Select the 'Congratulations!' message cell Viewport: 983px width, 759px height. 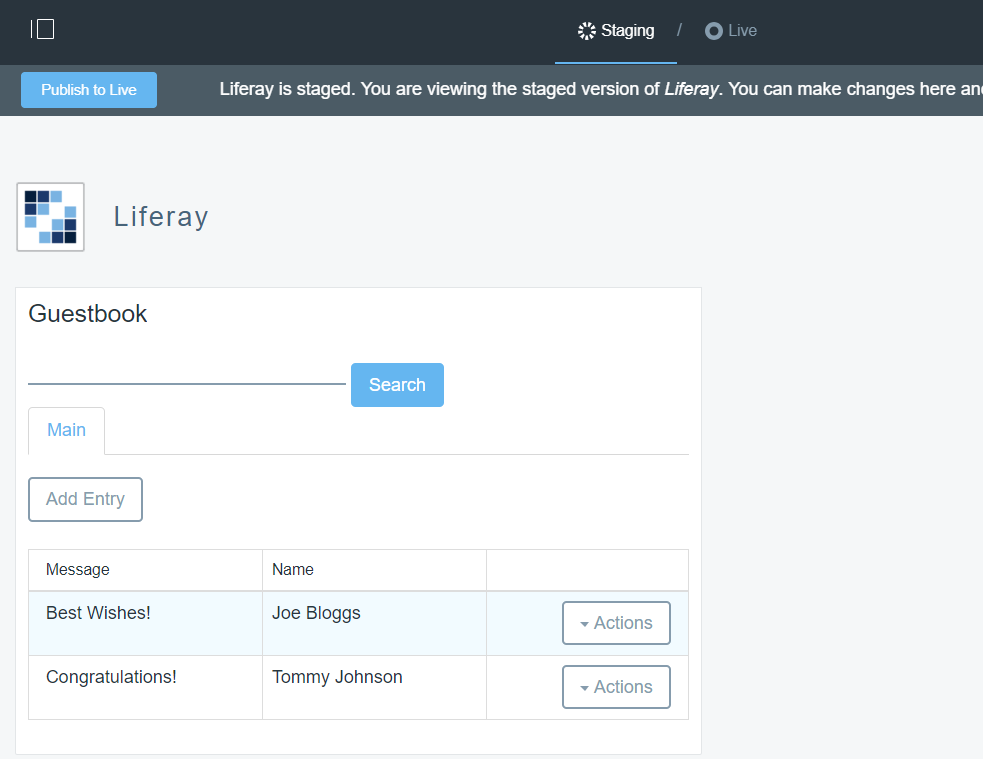click(145, 688)
